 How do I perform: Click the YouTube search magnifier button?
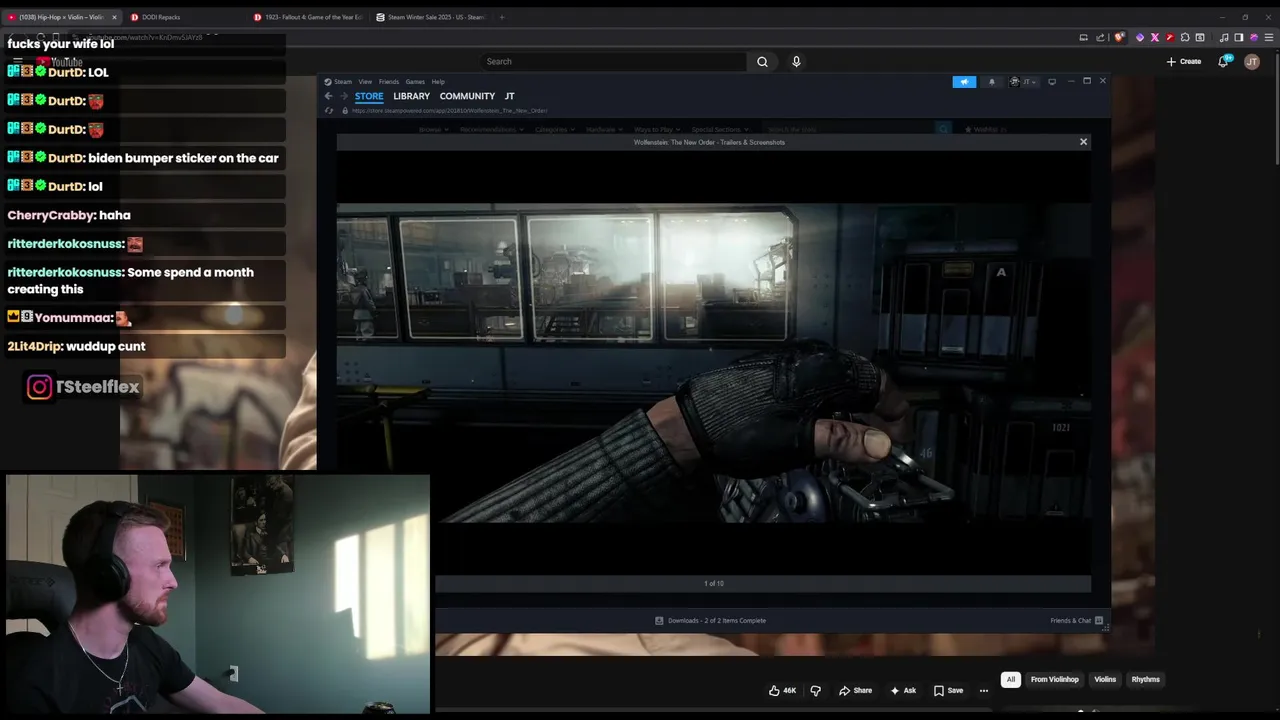tap(762, 62)
